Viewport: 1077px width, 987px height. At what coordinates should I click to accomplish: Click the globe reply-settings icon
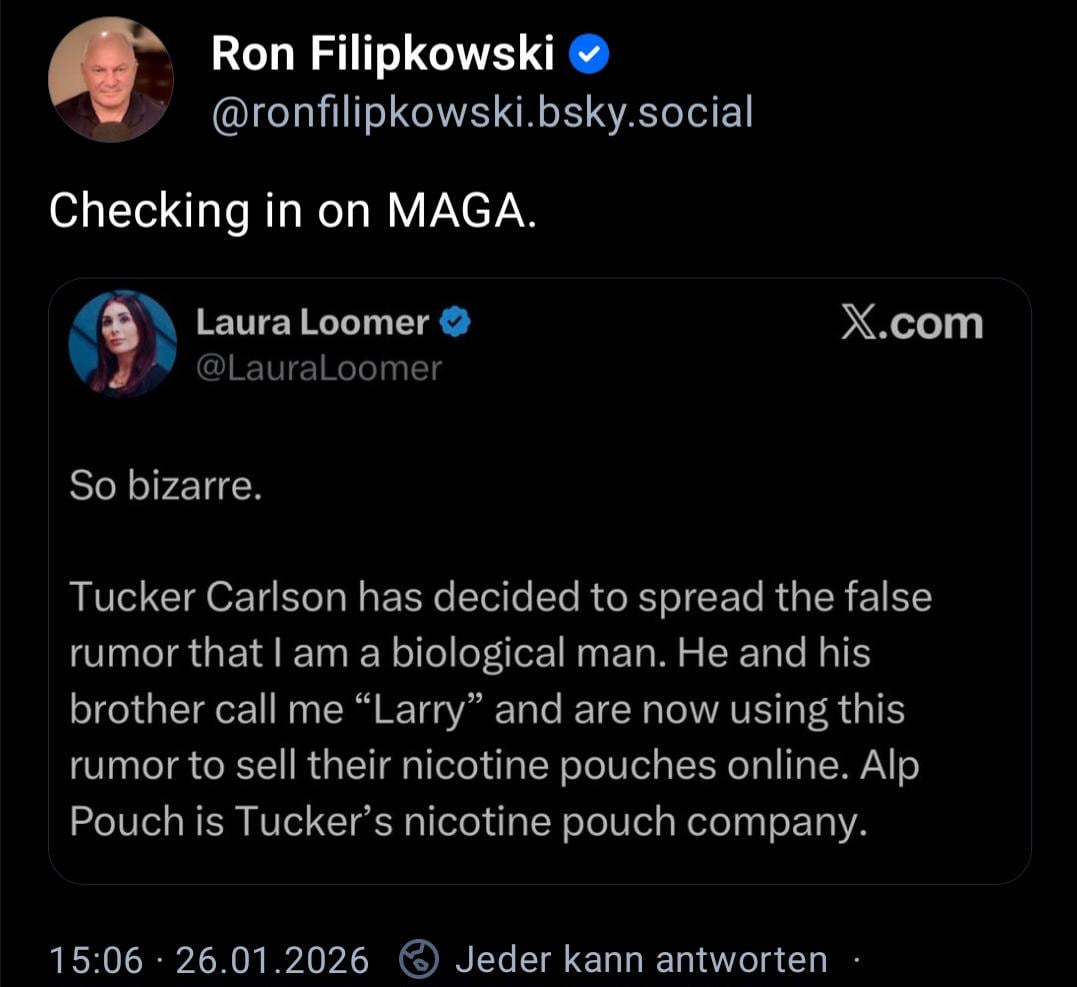tap(419, 960)
